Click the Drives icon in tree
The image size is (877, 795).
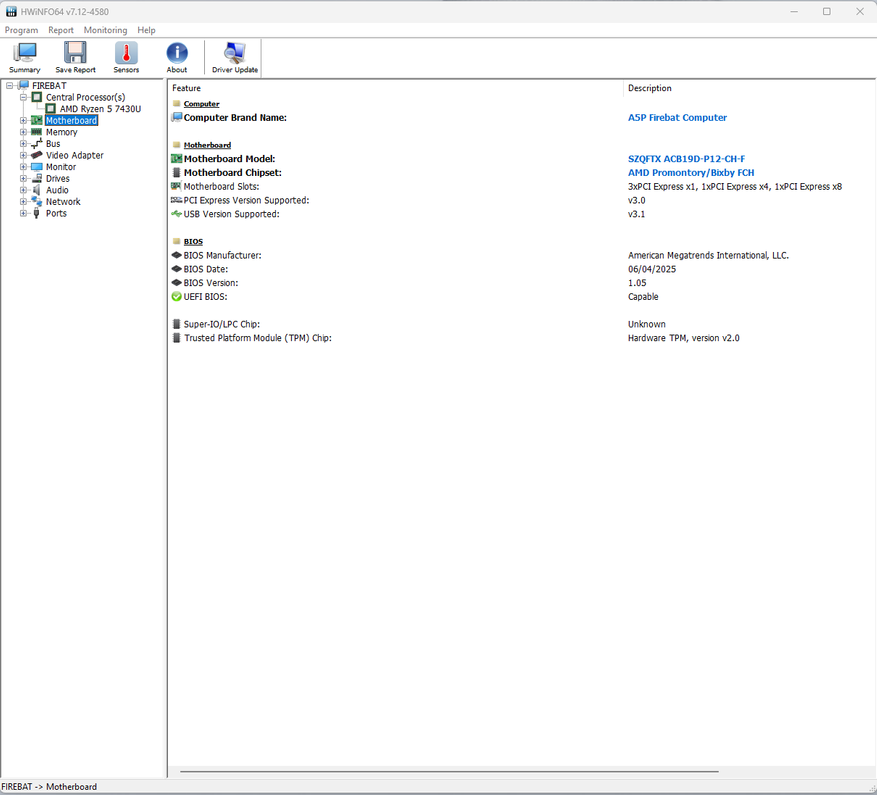coord(36,178)
